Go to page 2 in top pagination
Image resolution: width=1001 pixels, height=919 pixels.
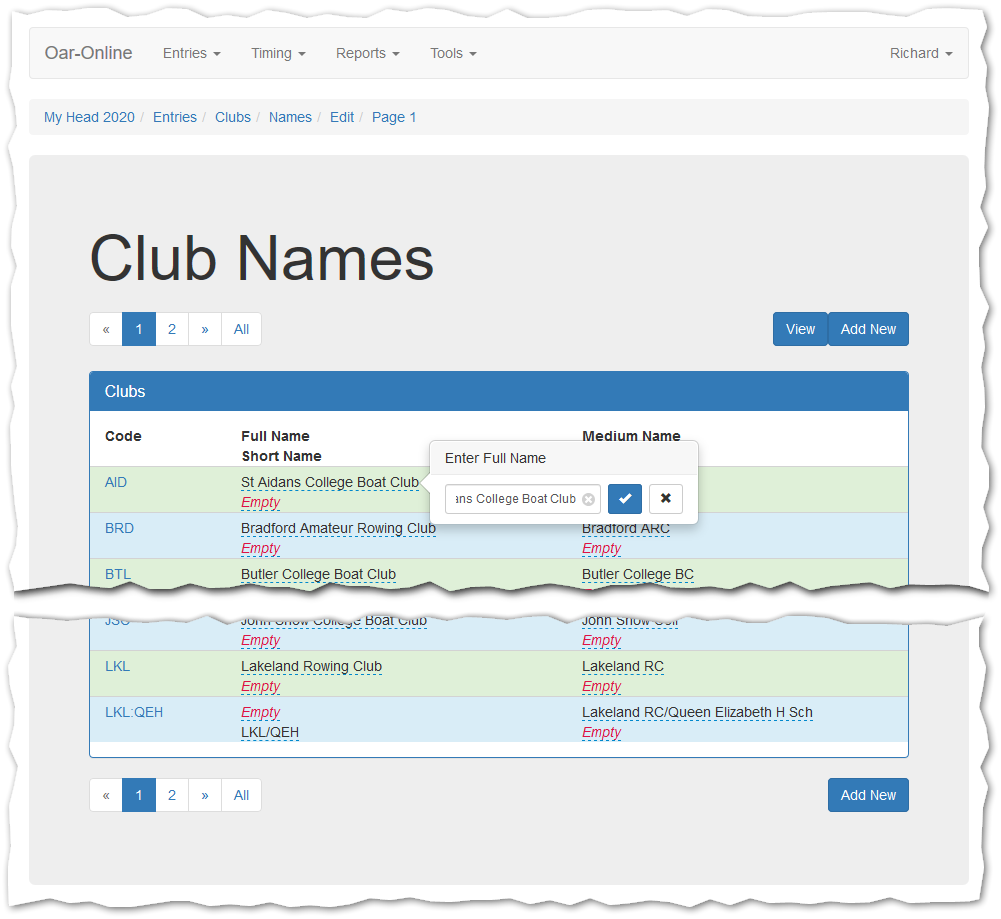(172, 329)
